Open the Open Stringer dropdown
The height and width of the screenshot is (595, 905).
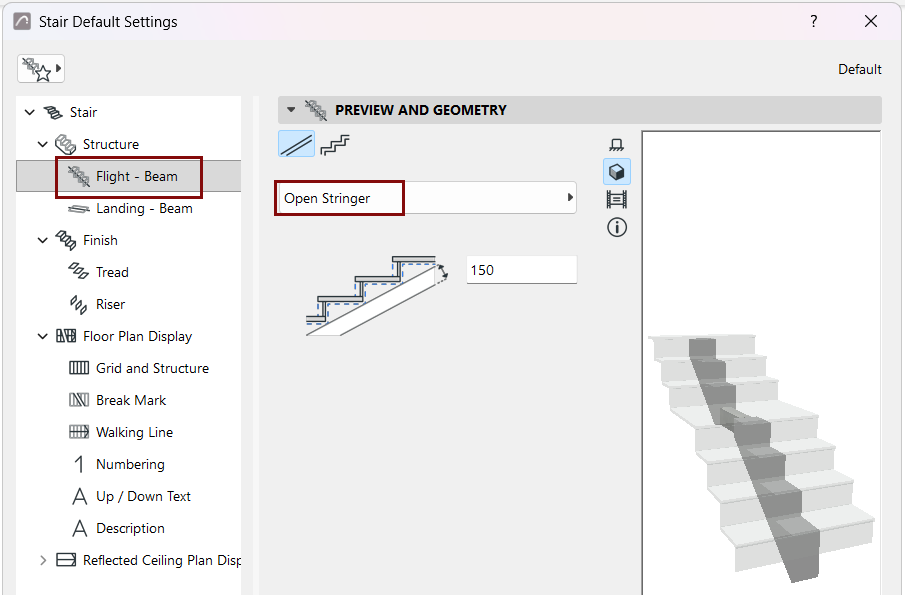click(425, 198)
